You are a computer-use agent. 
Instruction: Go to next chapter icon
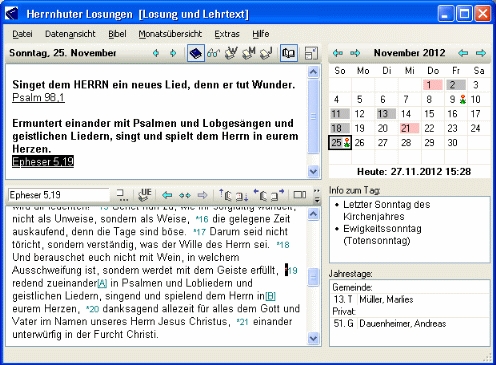point(242,196)
